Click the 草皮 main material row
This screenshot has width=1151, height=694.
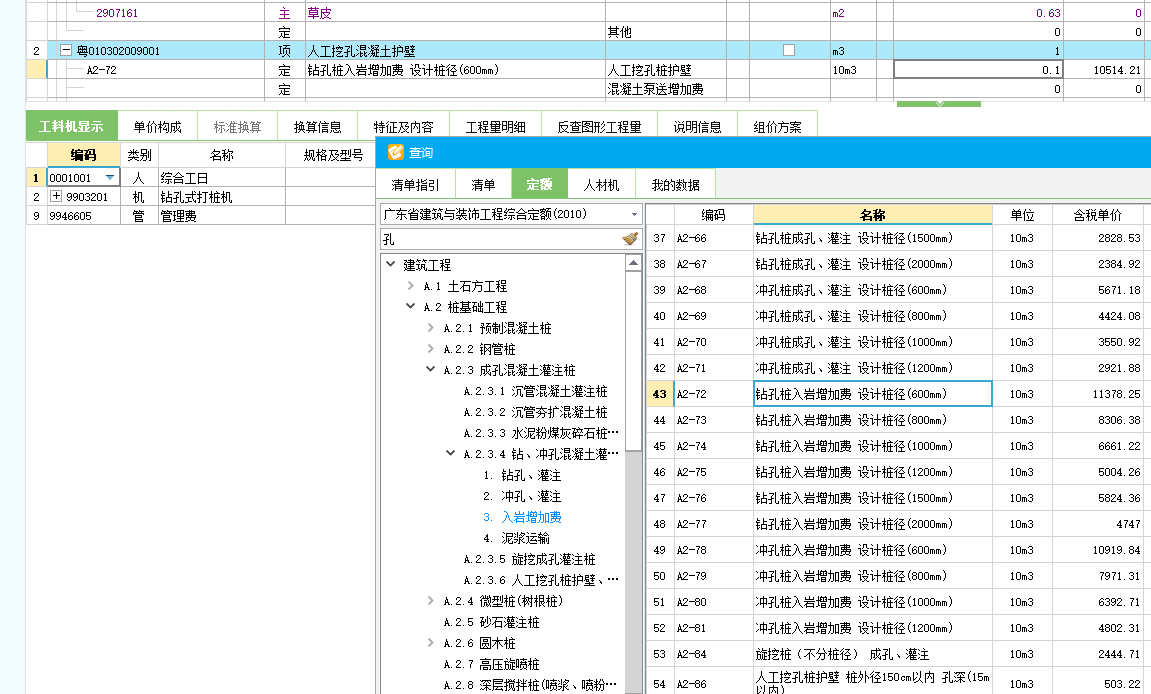pyautogui.click(x=587, y=12)
